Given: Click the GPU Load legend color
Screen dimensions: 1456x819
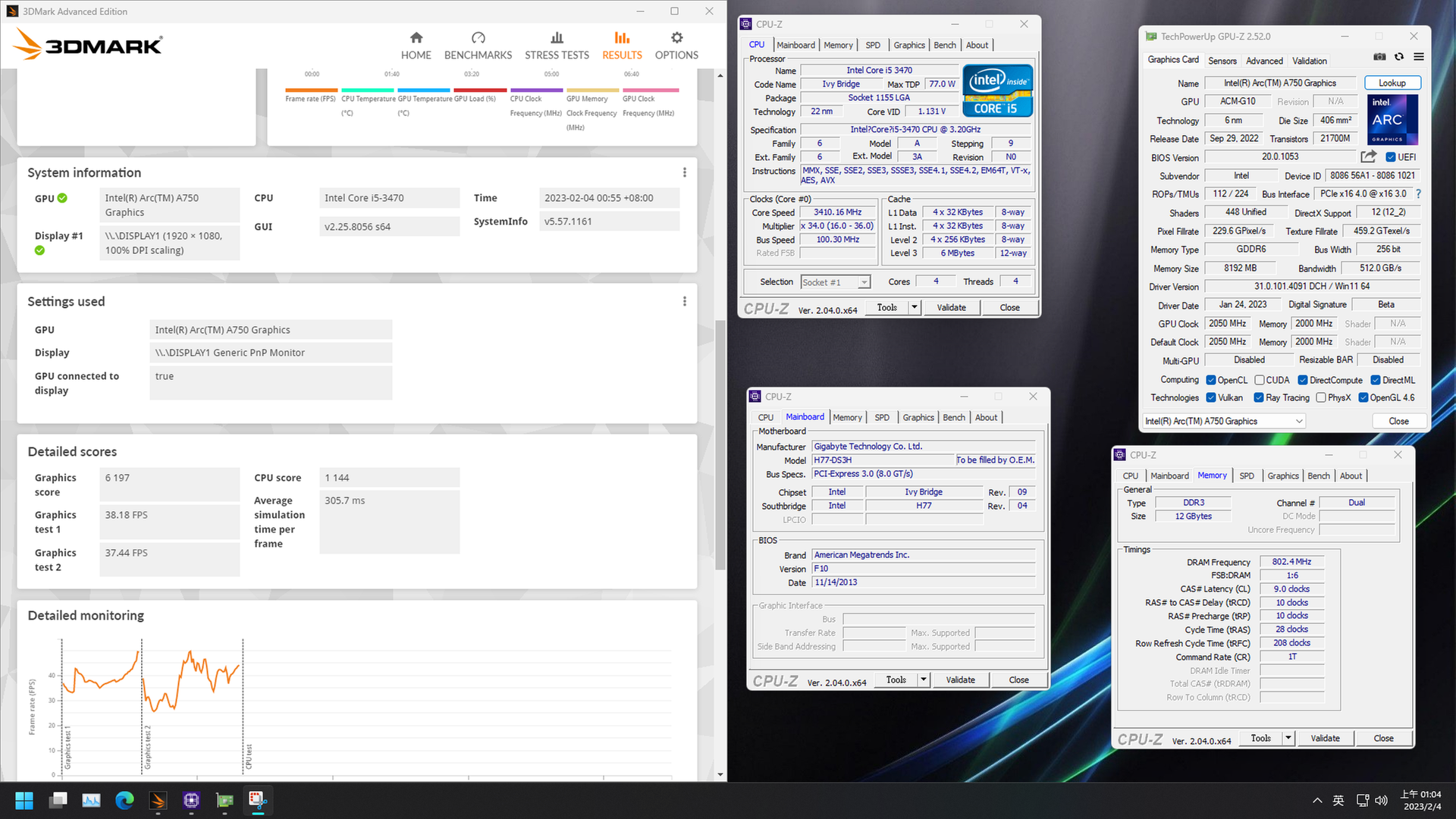Looking at the screenshot, I should click(x=479, y=90).
